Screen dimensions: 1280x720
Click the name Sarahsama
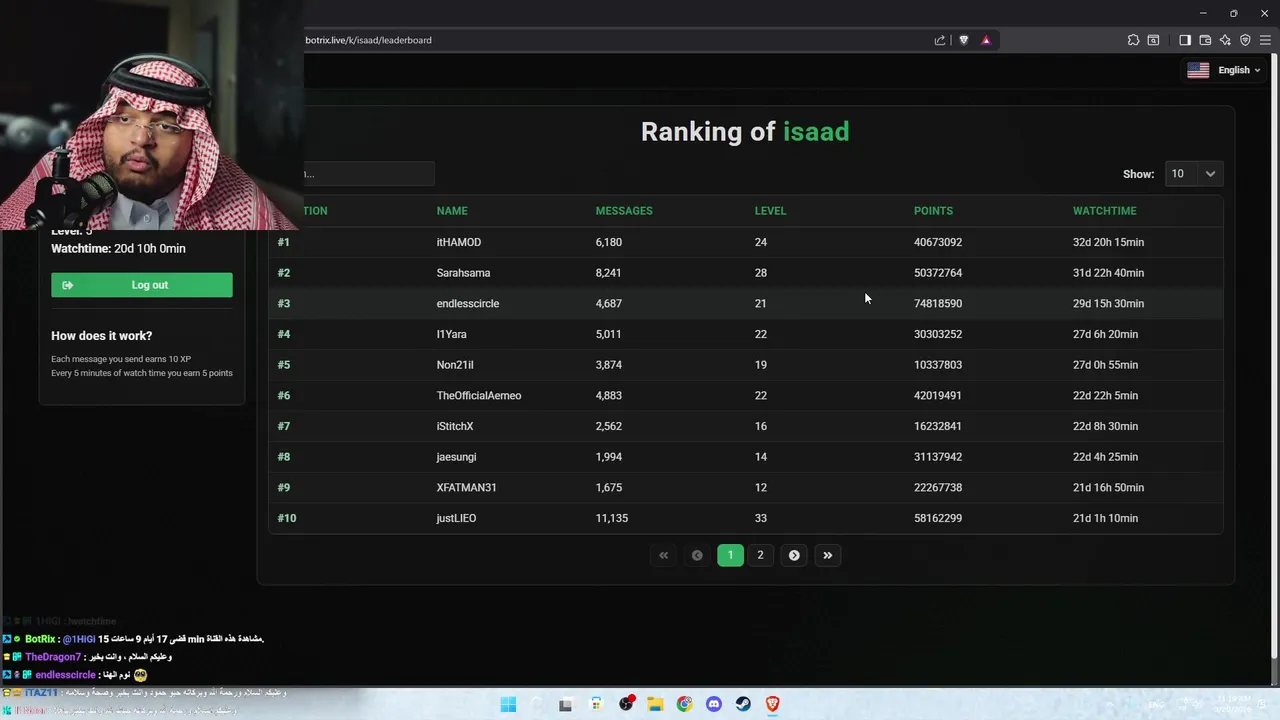click(x=463, y=273)
